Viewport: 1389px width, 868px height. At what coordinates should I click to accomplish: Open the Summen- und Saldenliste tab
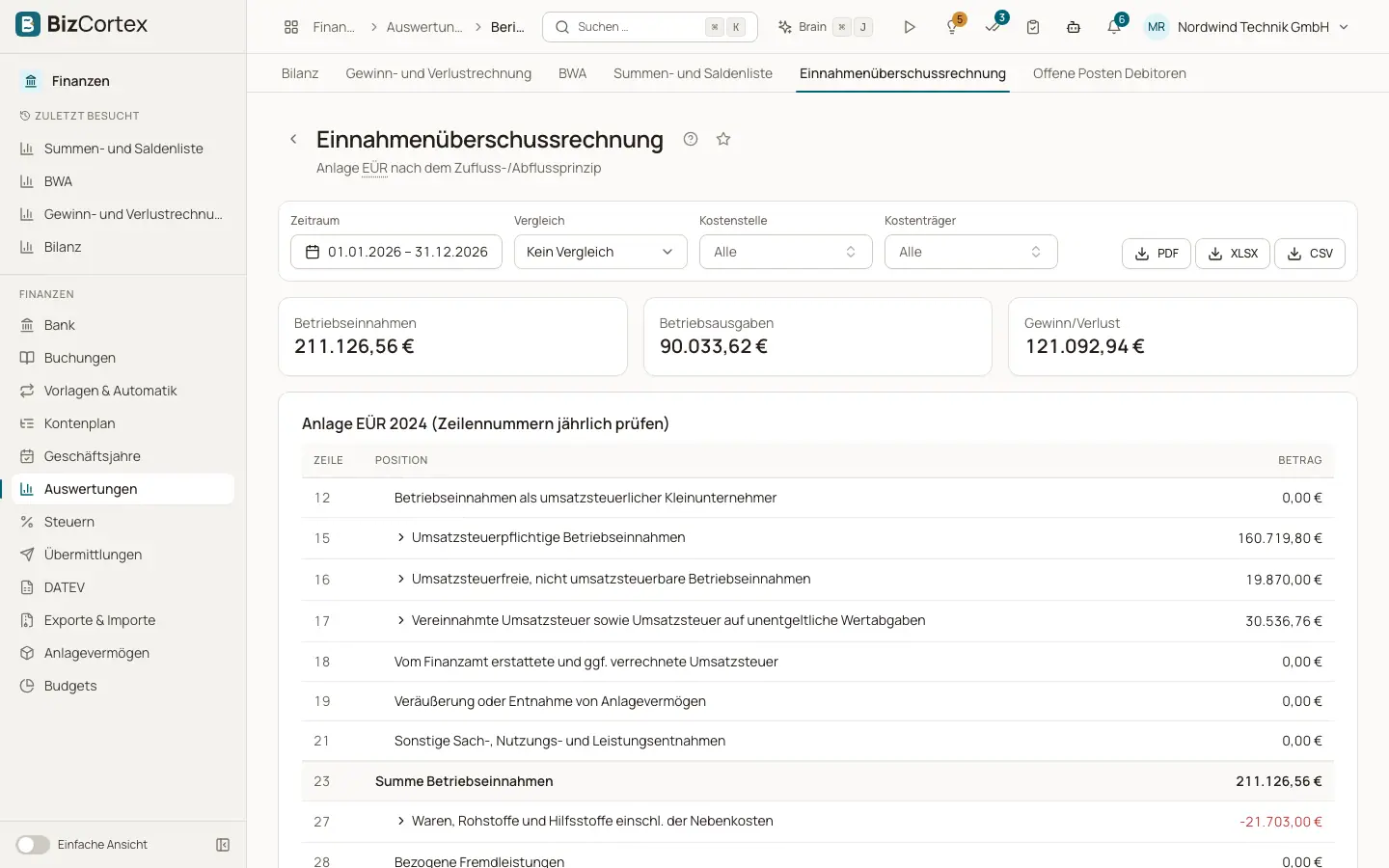(x=693, y=73)
